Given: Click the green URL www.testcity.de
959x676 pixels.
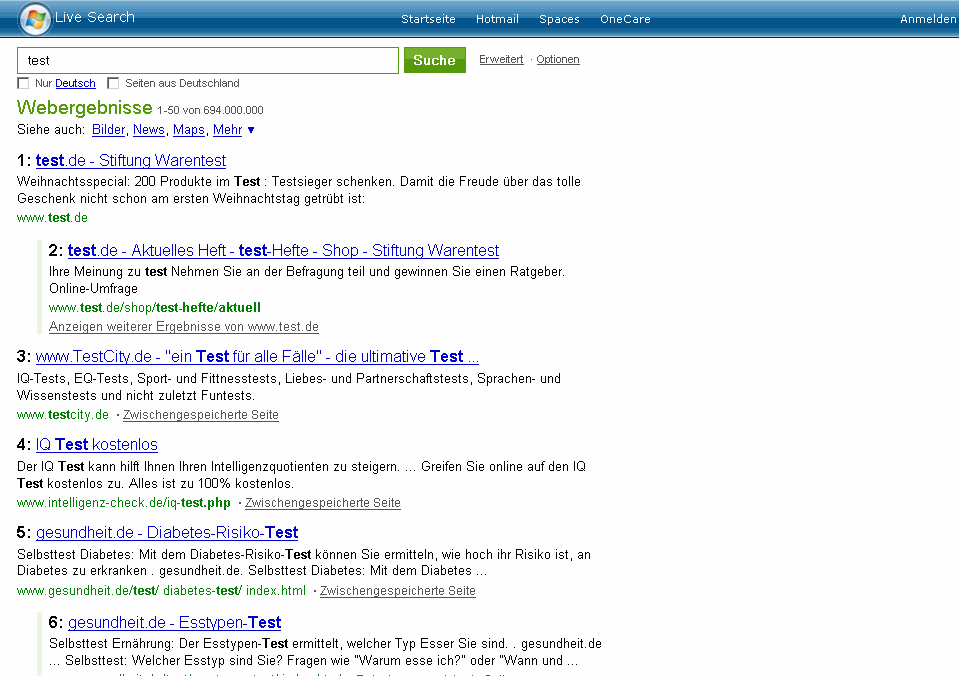Looking at the screenshot, I should pos(63,415).
